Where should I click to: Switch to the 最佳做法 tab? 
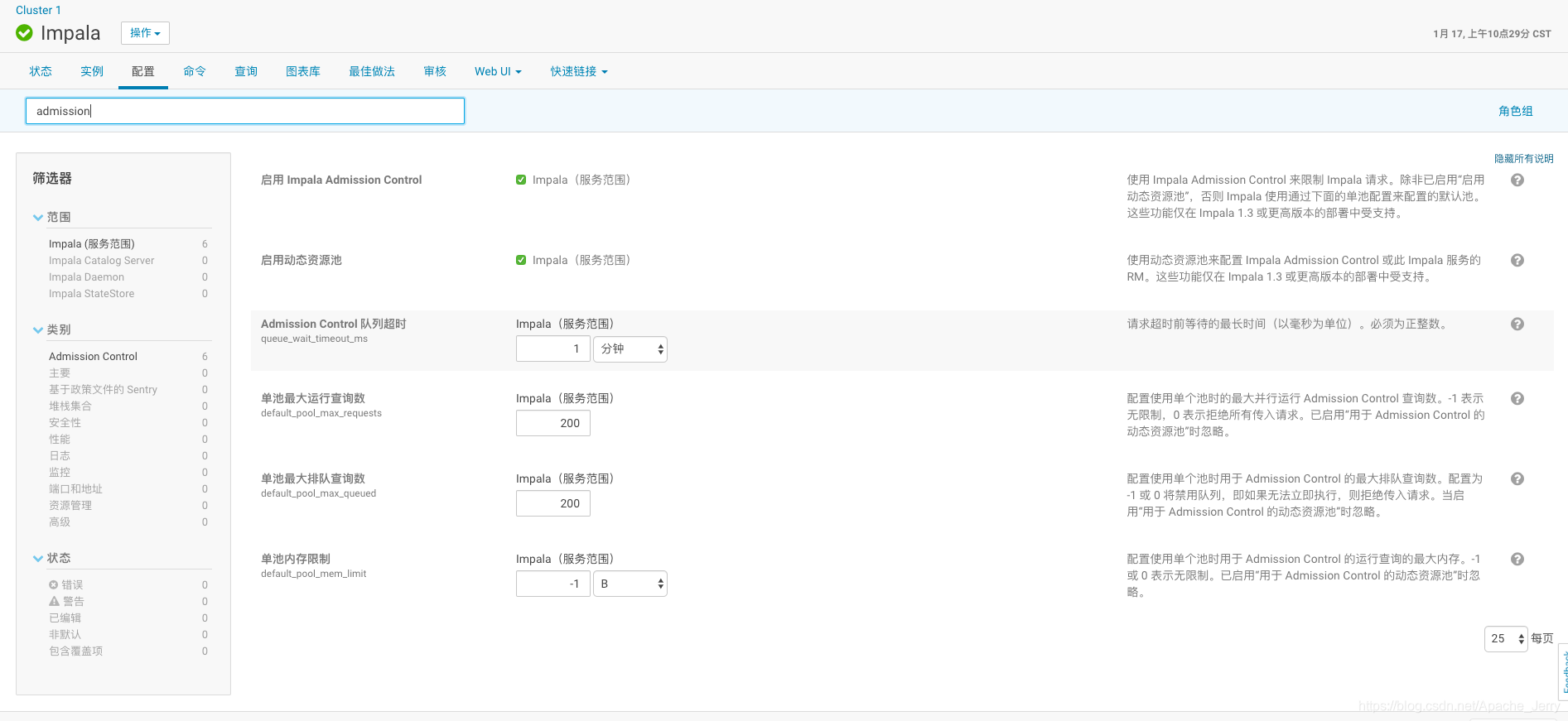point(372,71)
